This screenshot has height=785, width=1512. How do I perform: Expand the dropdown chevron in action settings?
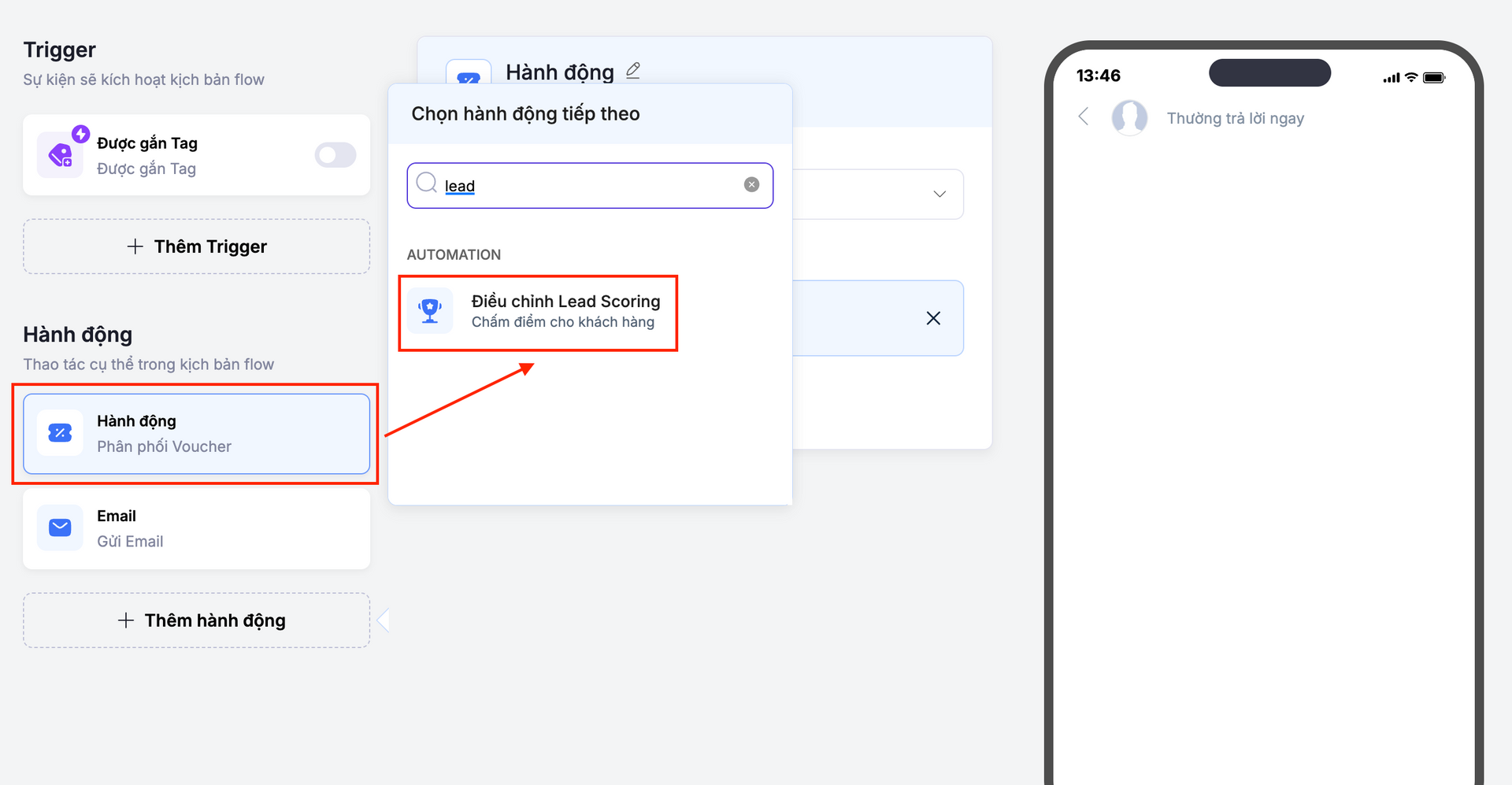point(939,194)
